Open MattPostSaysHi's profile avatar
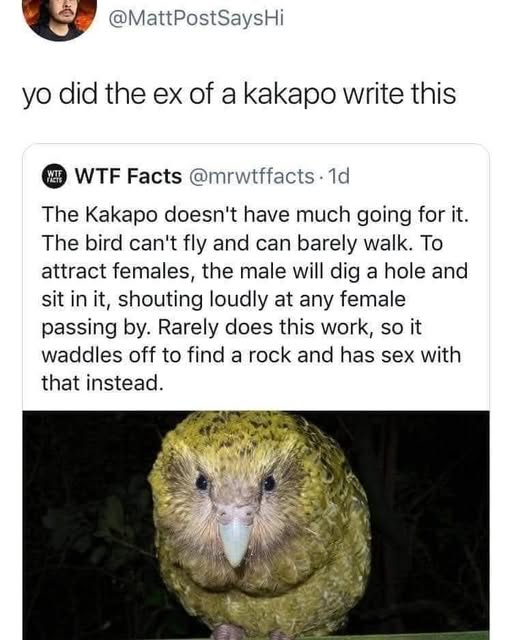The width and height of the screenshot is (512, 640). tap(60, 17)
